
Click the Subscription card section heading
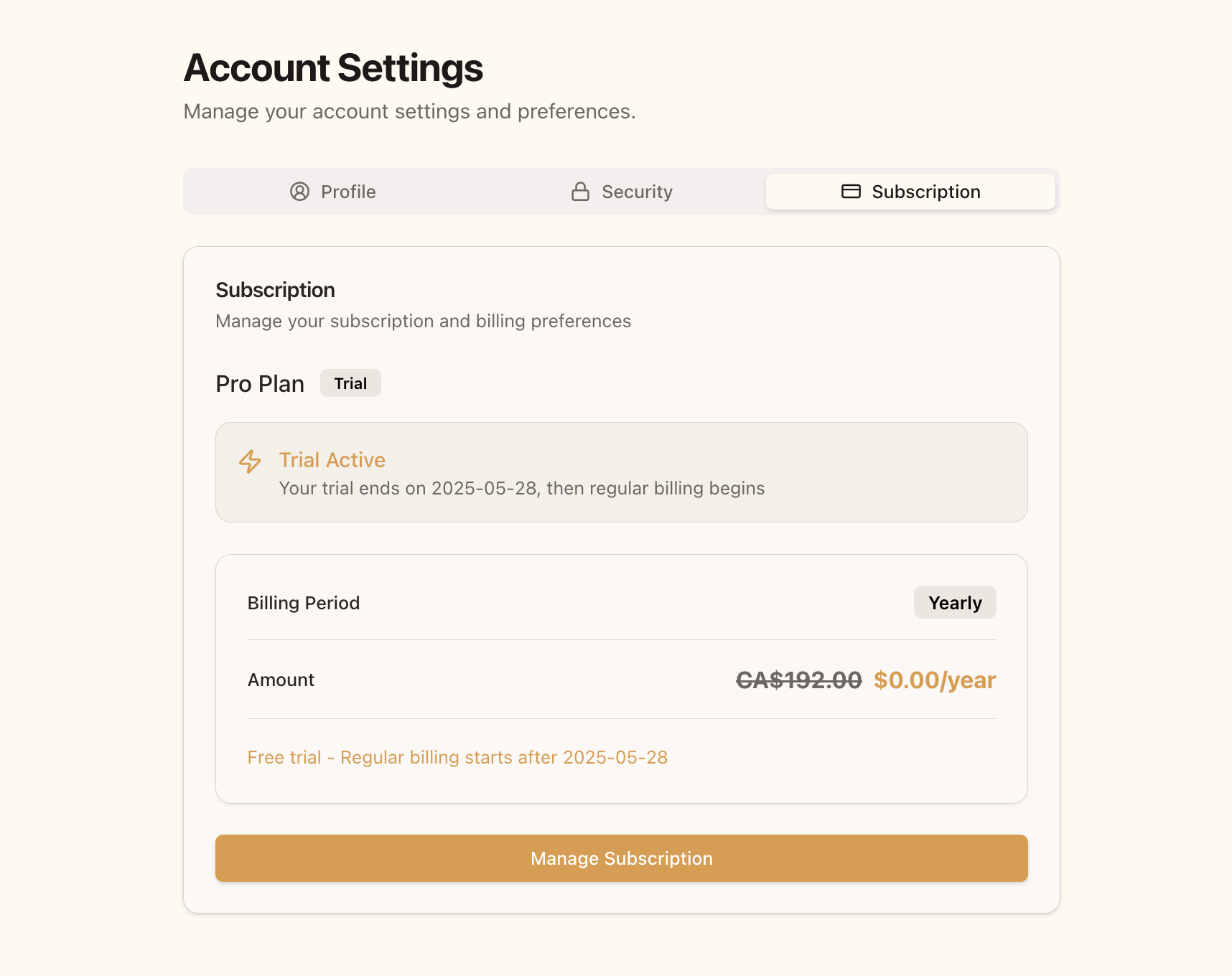pos(275,289)
